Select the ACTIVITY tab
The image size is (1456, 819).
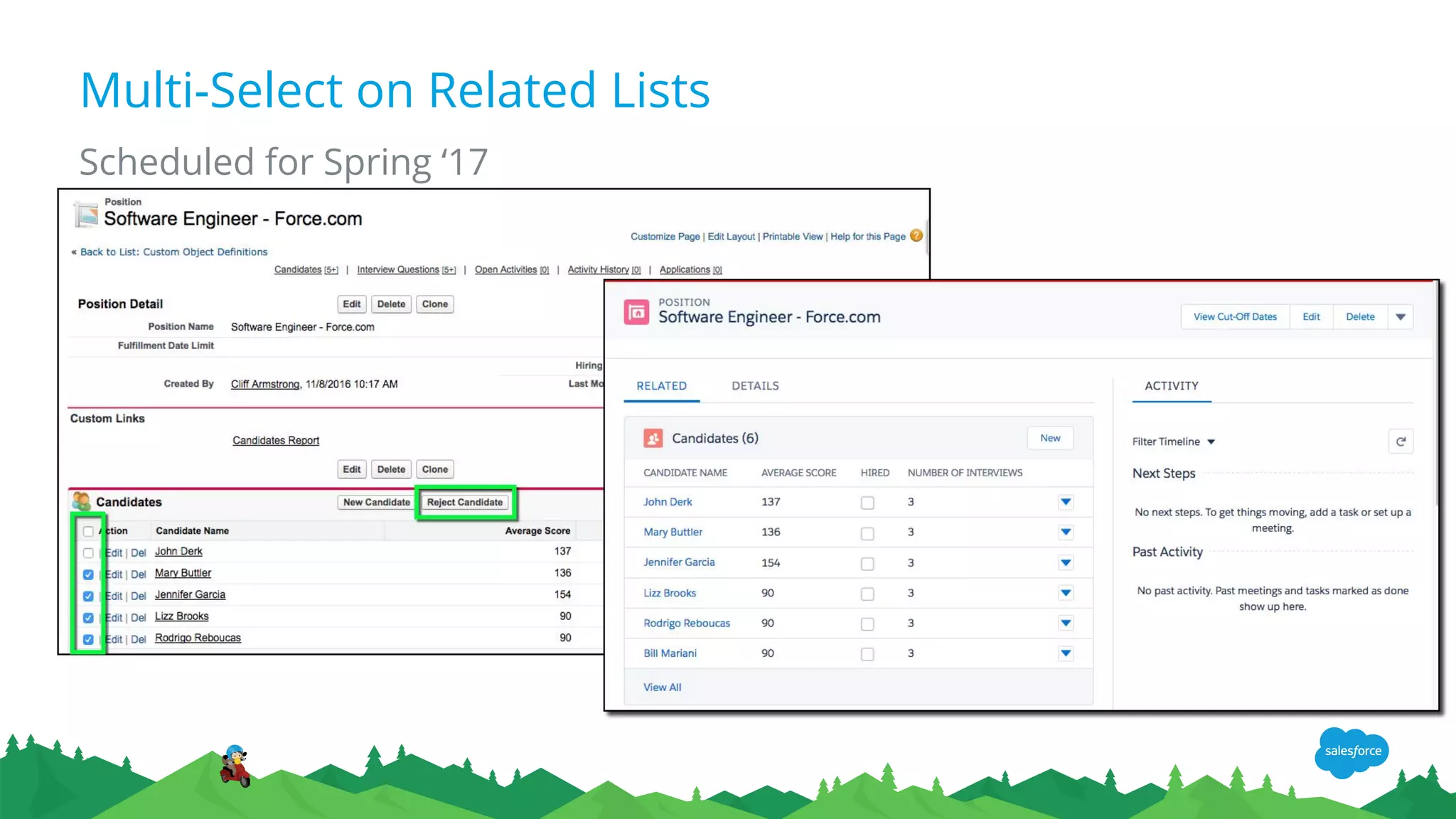1172,386
